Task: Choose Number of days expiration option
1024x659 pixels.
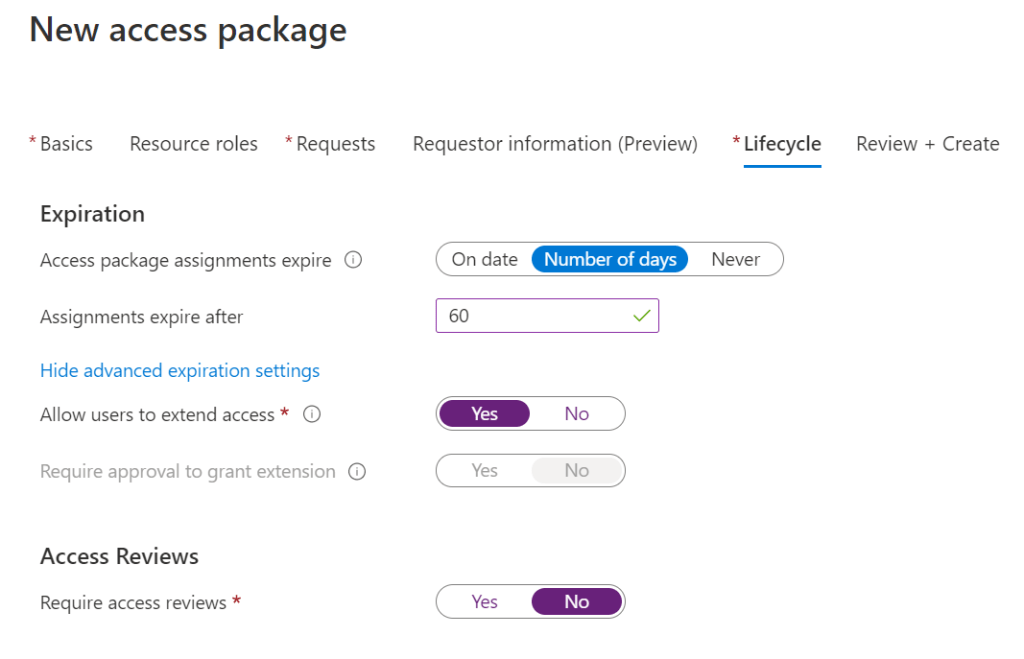Action: tap(610, 260)
